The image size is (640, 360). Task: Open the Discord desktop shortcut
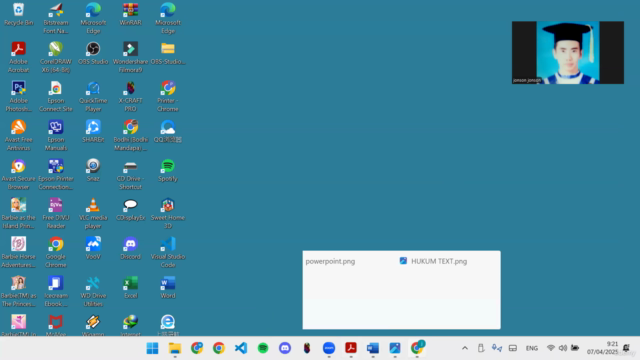[x=131, y=248]
